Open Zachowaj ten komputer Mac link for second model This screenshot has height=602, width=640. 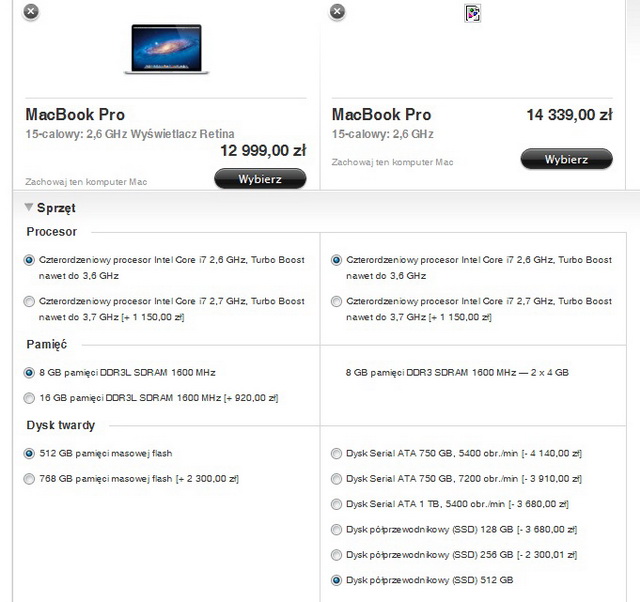(392, 162)
